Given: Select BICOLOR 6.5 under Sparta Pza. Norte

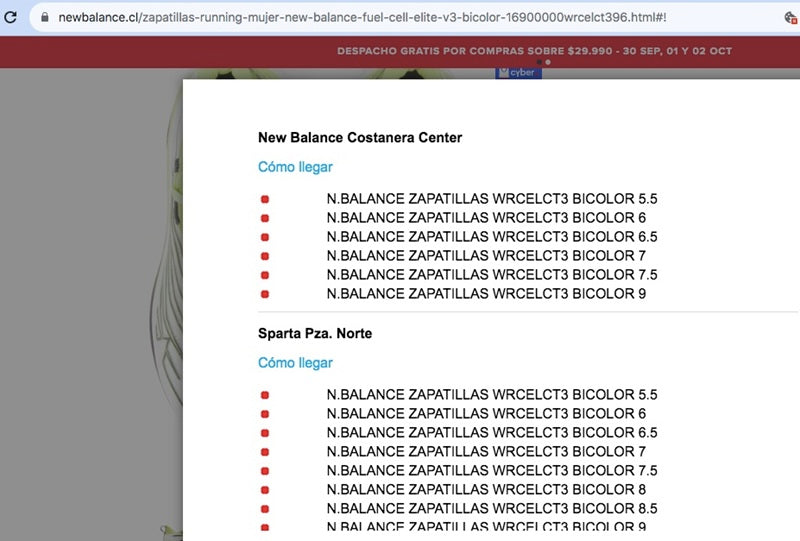Looking at the screenshot, I should point(492,432).
